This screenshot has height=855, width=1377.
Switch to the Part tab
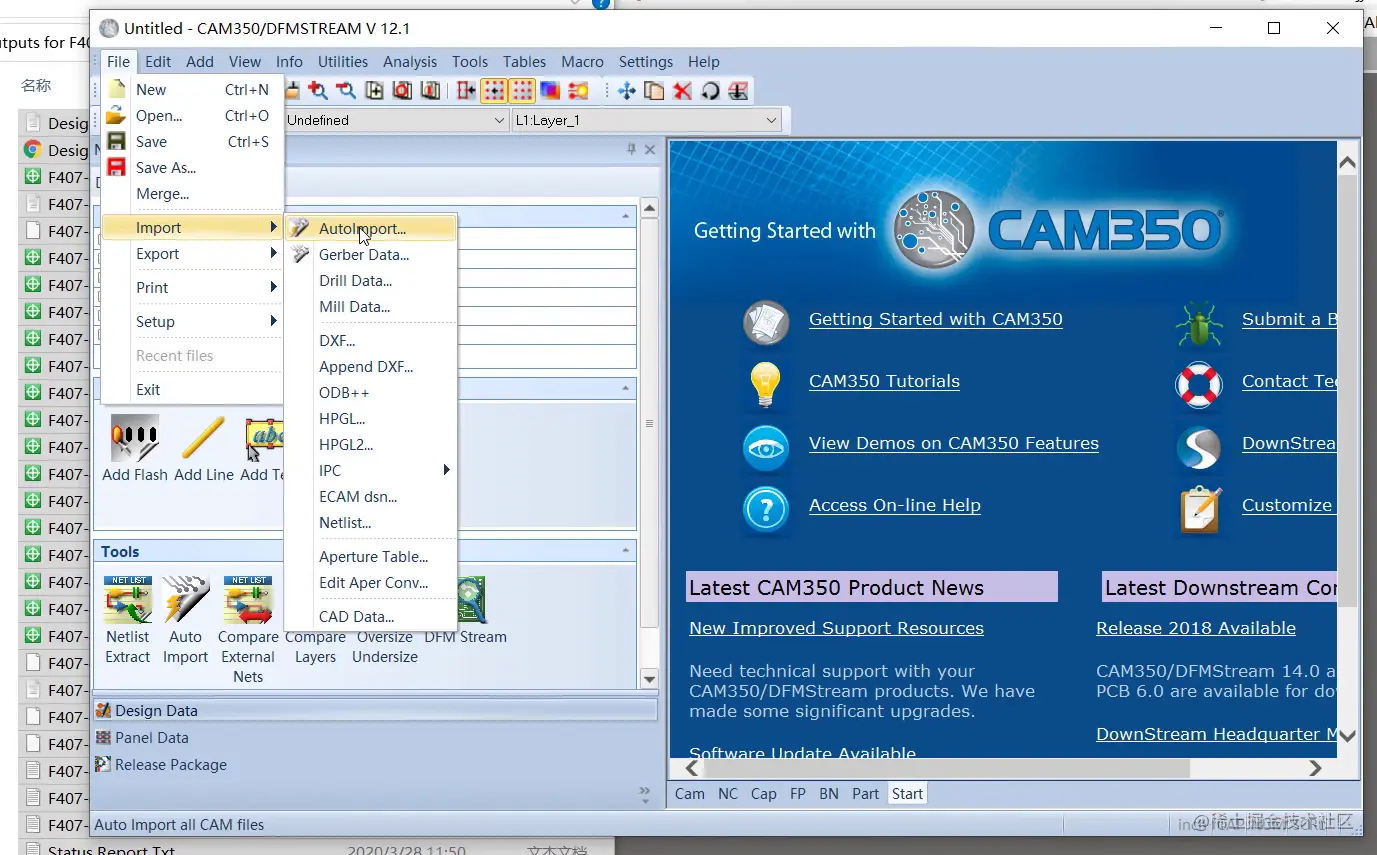point(865,794)
